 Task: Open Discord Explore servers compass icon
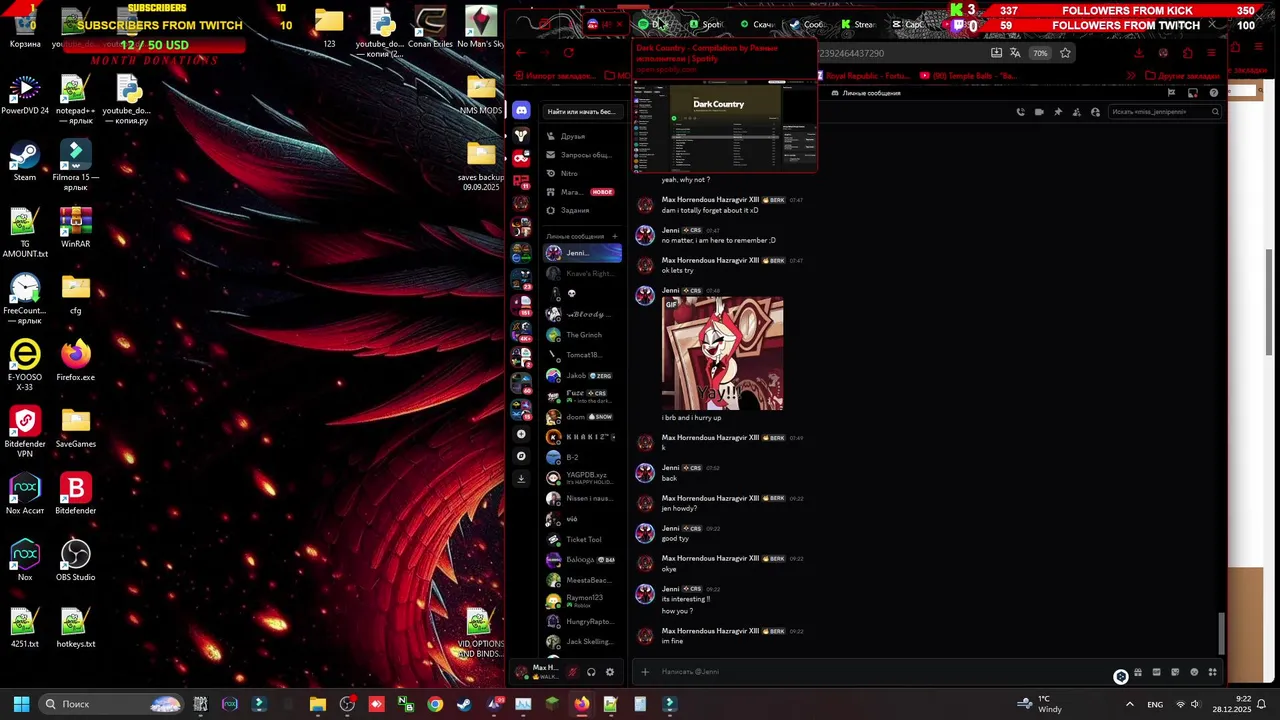[521, 456]
